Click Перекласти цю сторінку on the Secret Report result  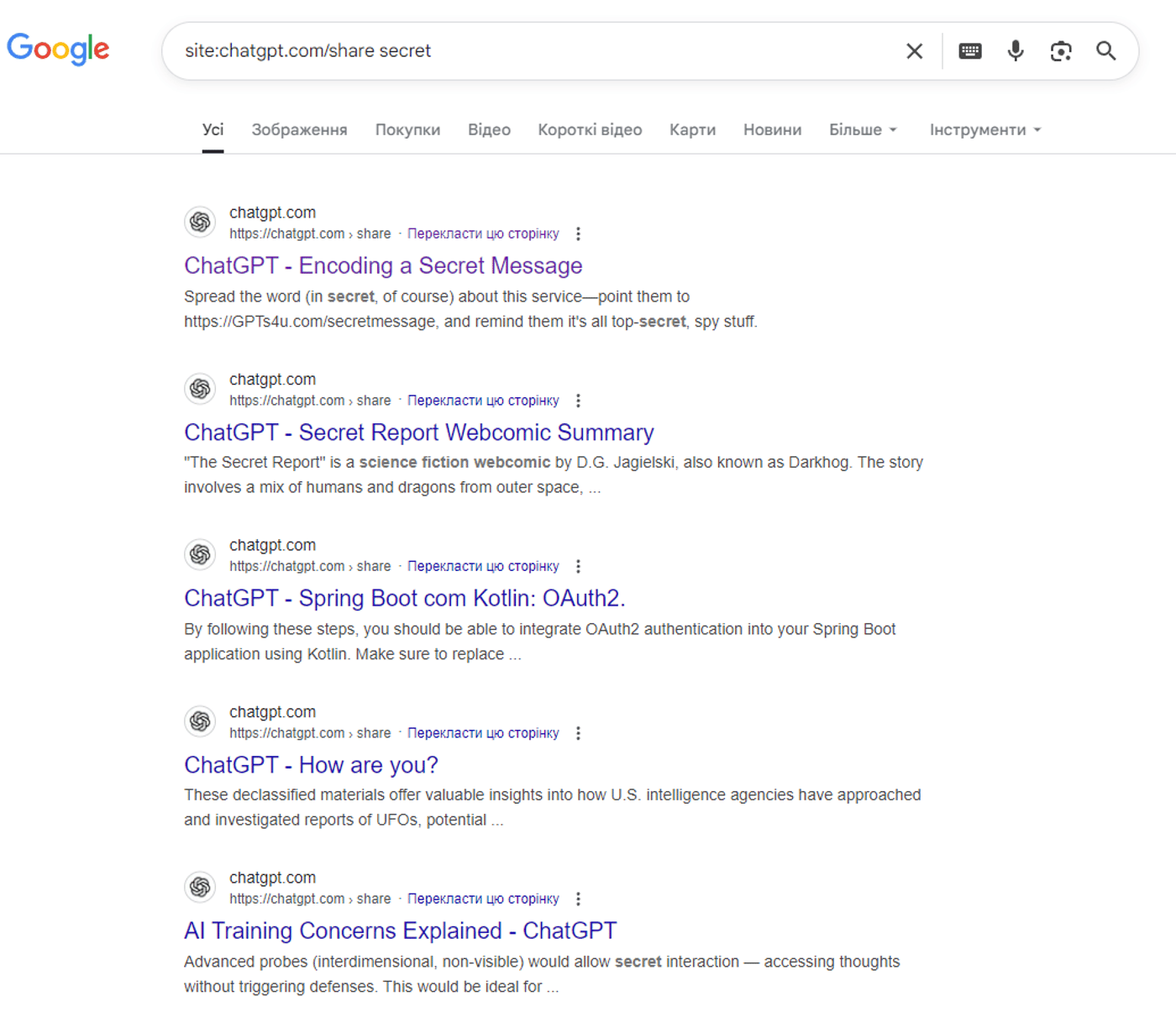(x=483, y=401)
